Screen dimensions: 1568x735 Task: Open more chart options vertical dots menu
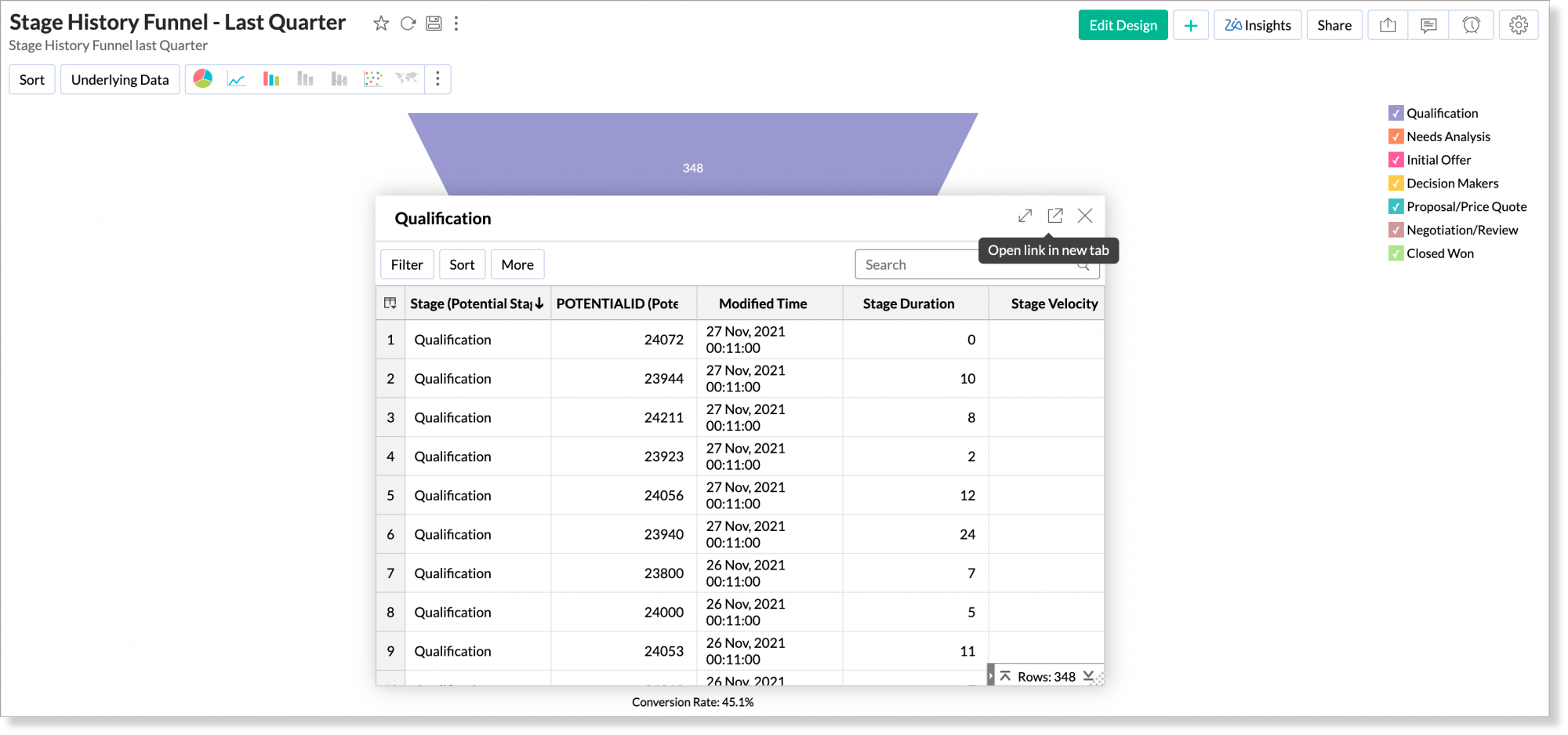(x=437, y=78)
